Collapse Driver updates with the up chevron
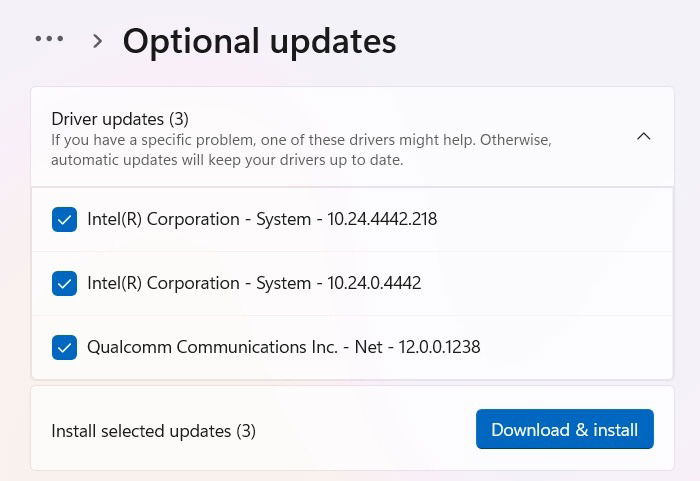This screenshot has width=700, height=481. (x=644, y=137)
